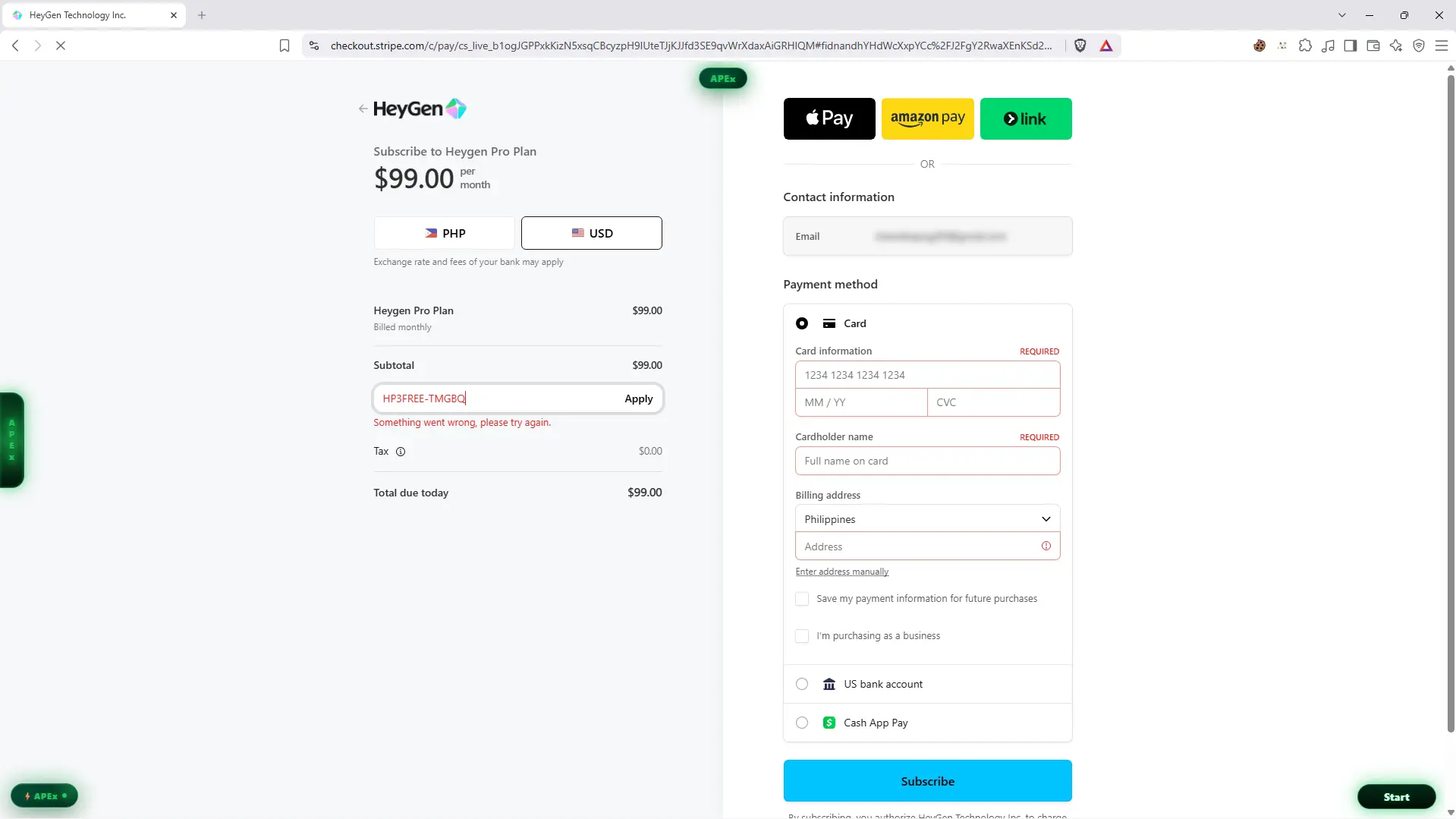Open the browser extensions puzzle icon
Screen dimensions: 1456x819
tap(1305, 46)
